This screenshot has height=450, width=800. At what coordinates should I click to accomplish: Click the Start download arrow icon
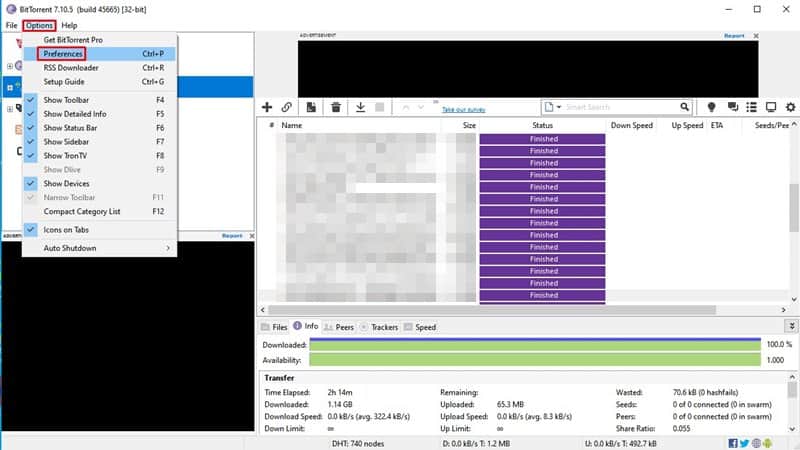tap(360, 107)
